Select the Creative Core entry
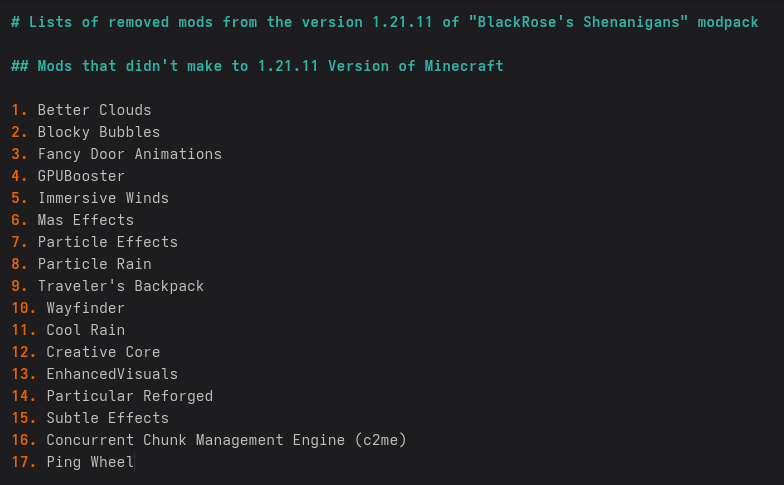Image resolution: width=784 pixels, height=485 pixels. [103, 352]
